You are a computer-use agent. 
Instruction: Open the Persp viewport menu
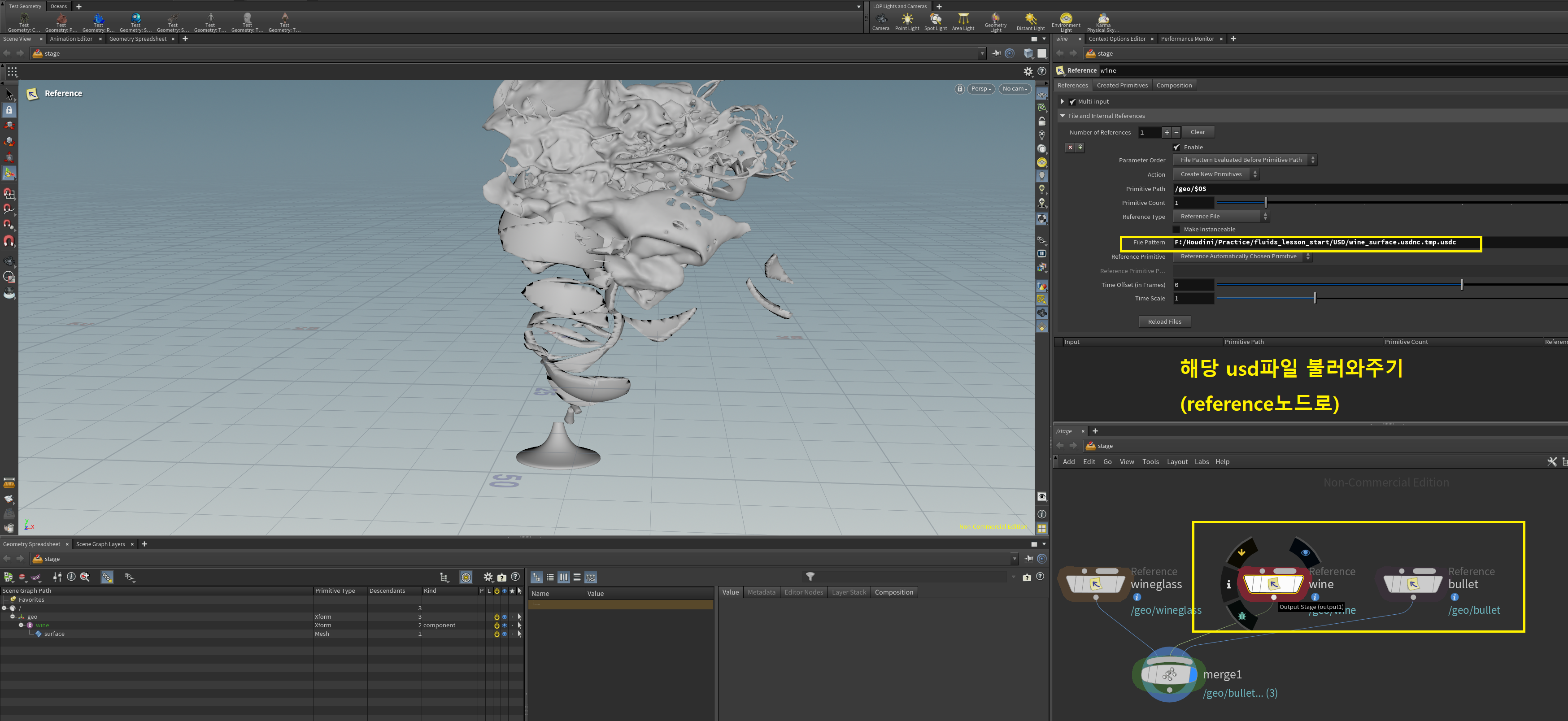coord(980,89)
